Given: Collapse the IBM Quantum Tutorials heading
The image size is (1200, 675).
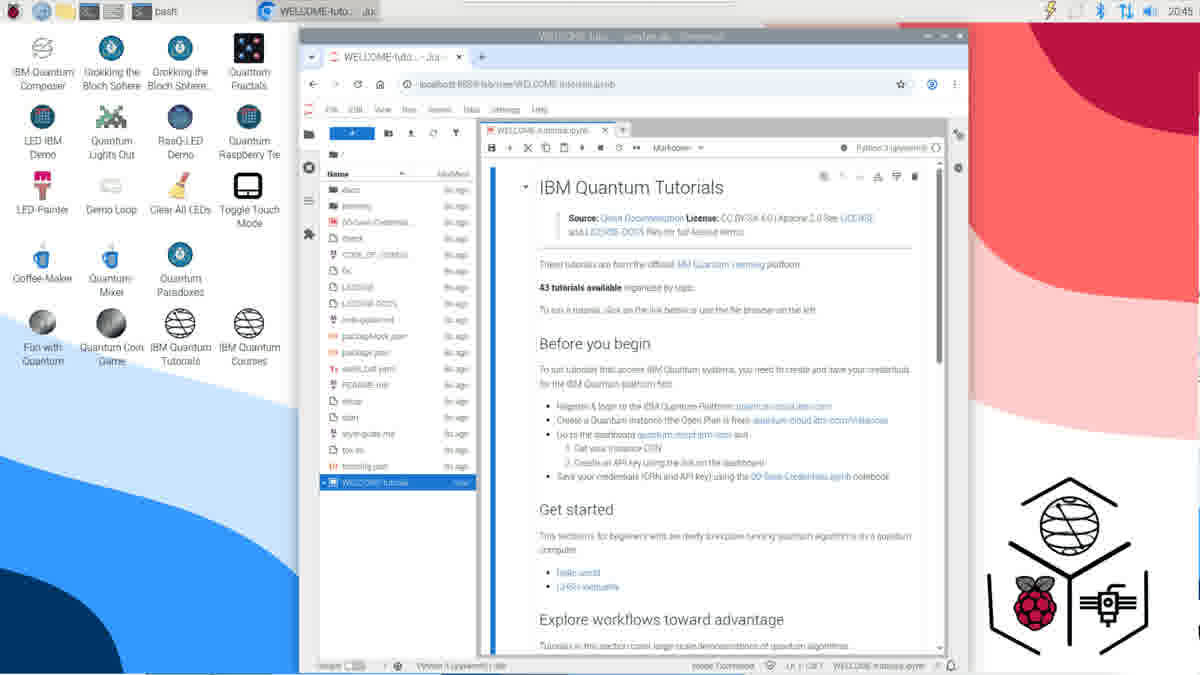Looking at the screenshot, I should 525,187.
